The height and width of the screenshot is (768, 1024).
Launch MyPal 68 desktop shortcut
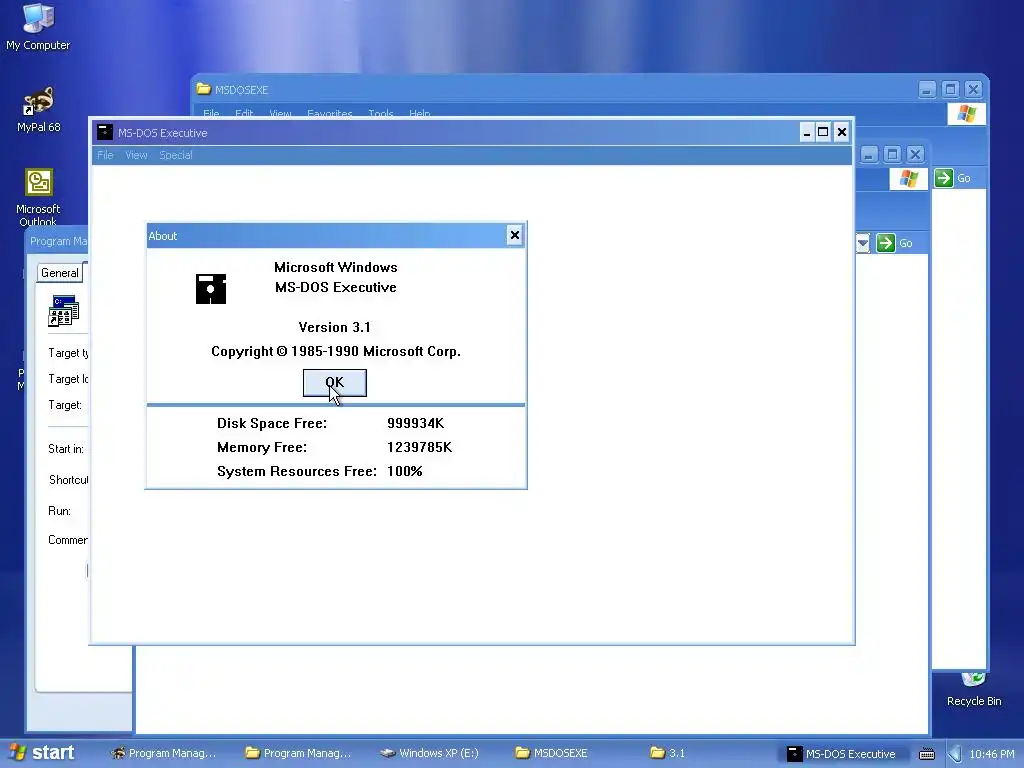click(38, 109)
